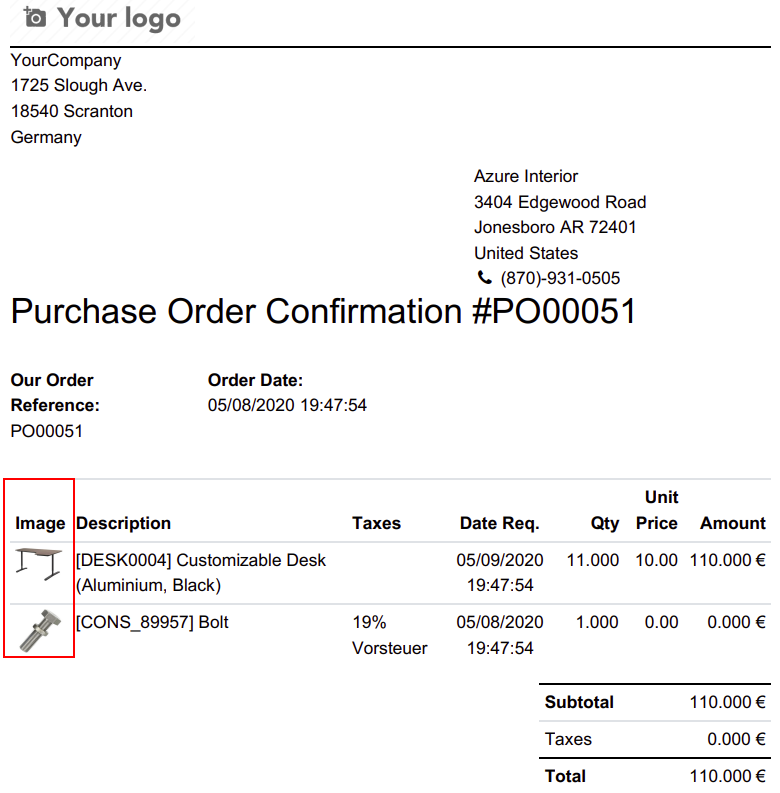Click the camera icon beside Your logo
Screen dimensions: 780x793
click(35, 18)
